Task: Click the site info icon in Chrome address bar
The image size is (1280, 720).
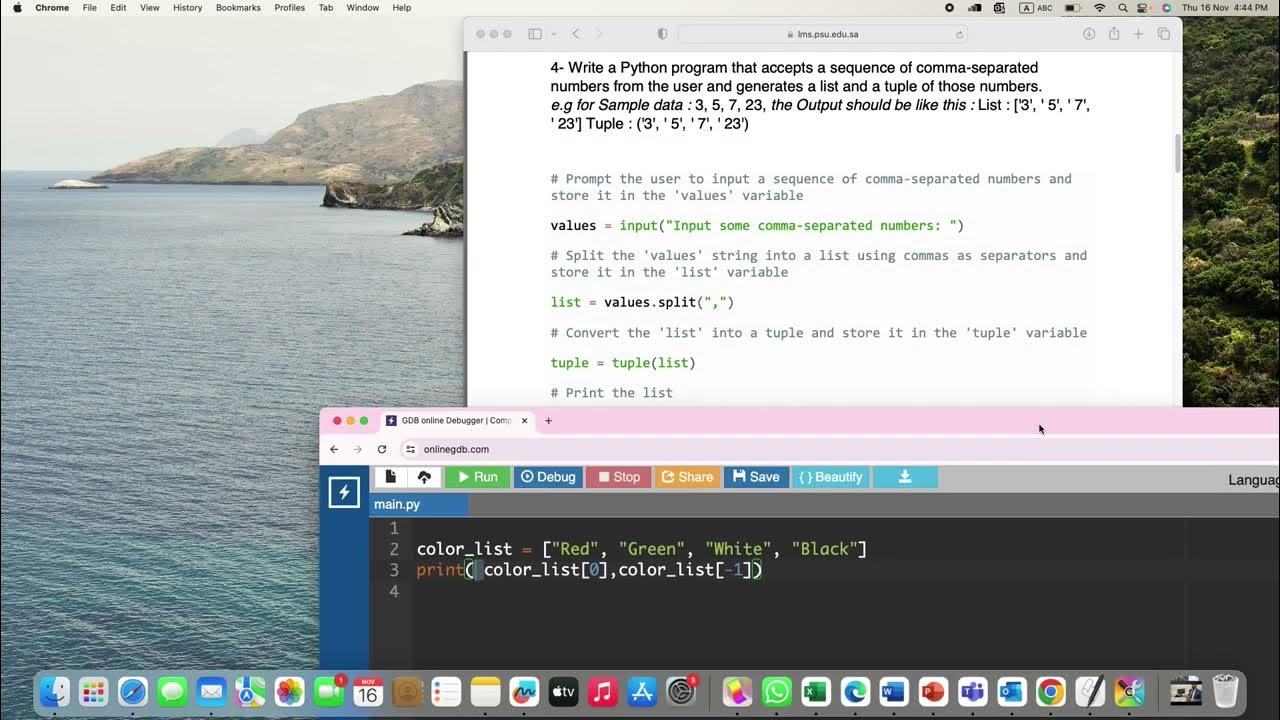Action: click(x=410, y=449)
